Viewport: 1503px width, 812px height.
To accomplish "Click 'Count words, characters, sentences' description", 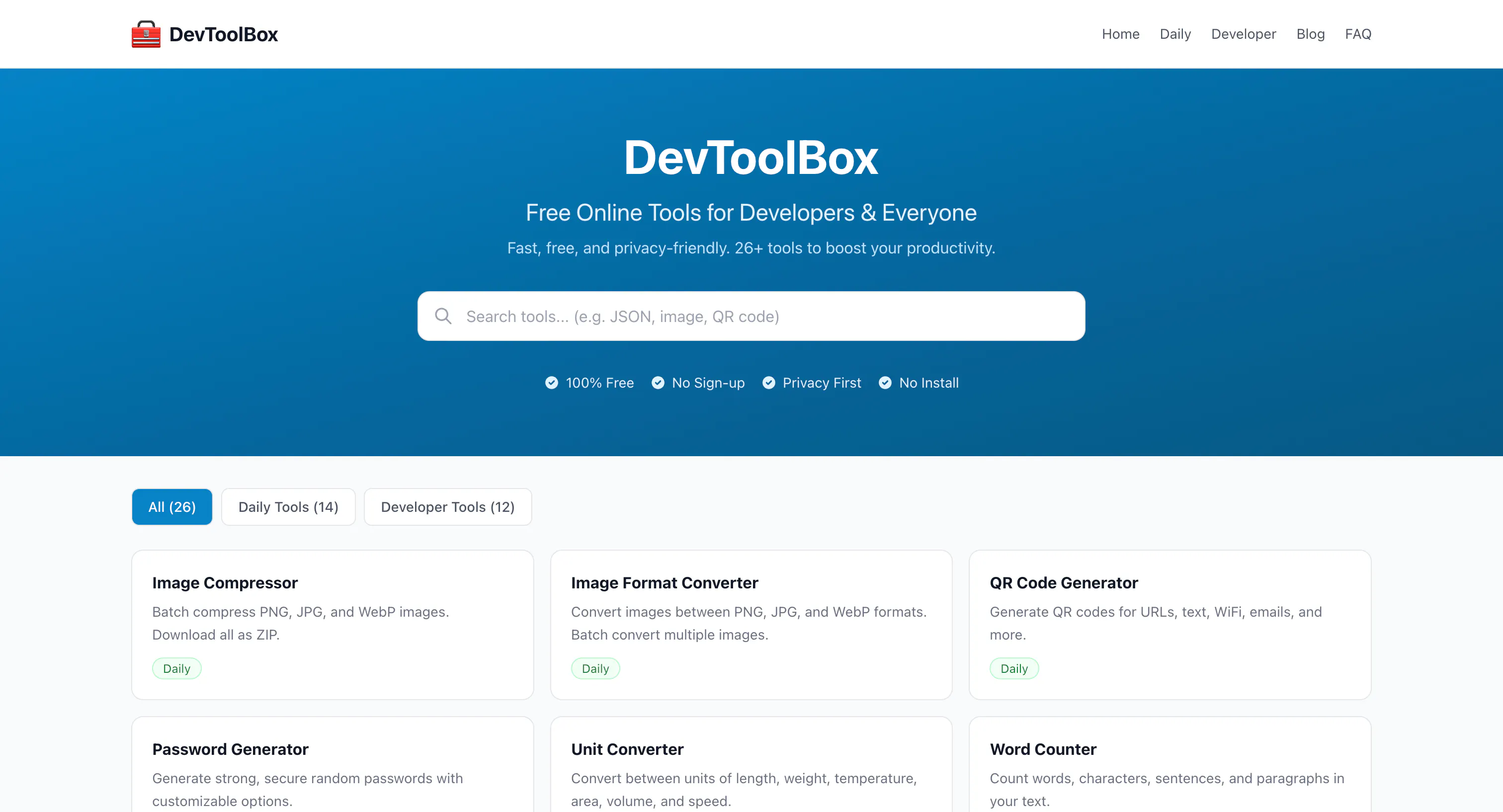I will pos(1167,789).
